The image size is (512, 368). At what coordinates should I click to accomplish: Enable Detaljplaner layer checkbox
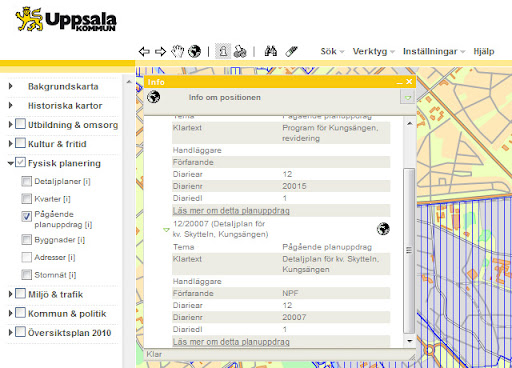(26, 181)
